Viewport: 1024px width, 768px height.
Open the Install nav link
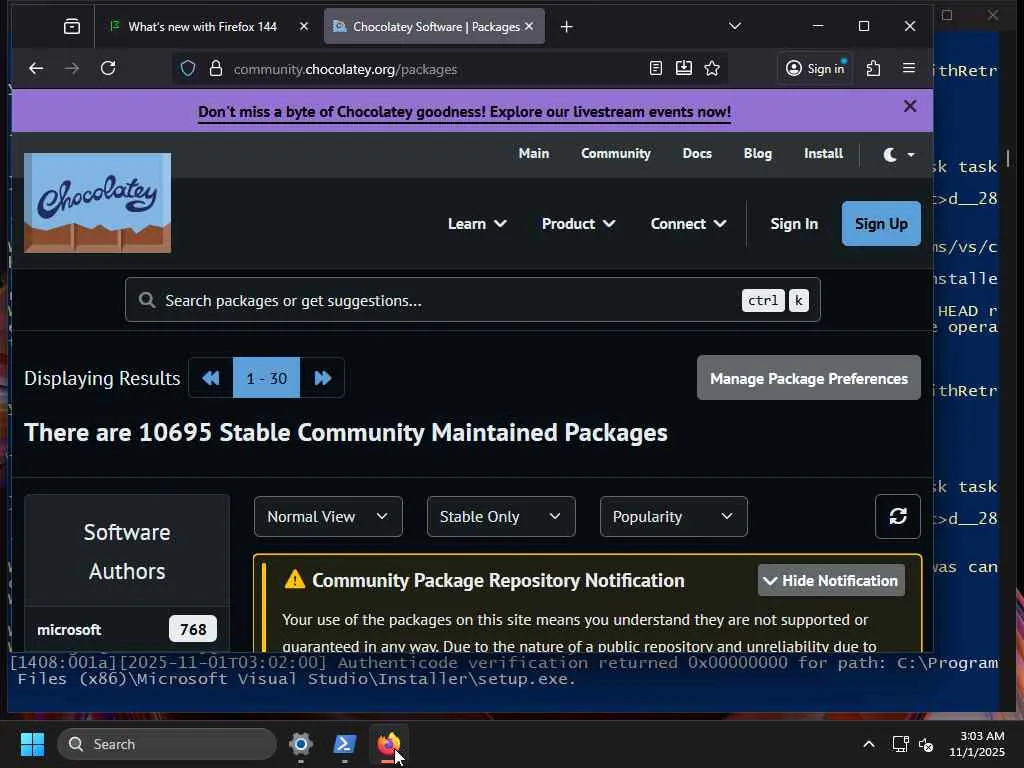(823, 153)
